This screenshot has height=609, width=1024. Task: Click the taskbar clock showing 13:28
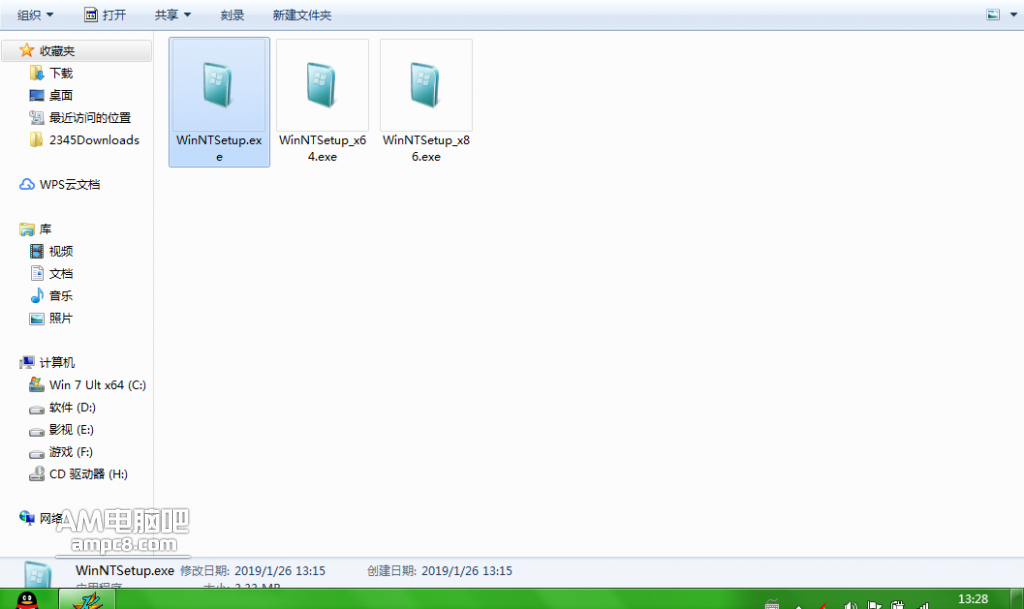tap(972, 599)
